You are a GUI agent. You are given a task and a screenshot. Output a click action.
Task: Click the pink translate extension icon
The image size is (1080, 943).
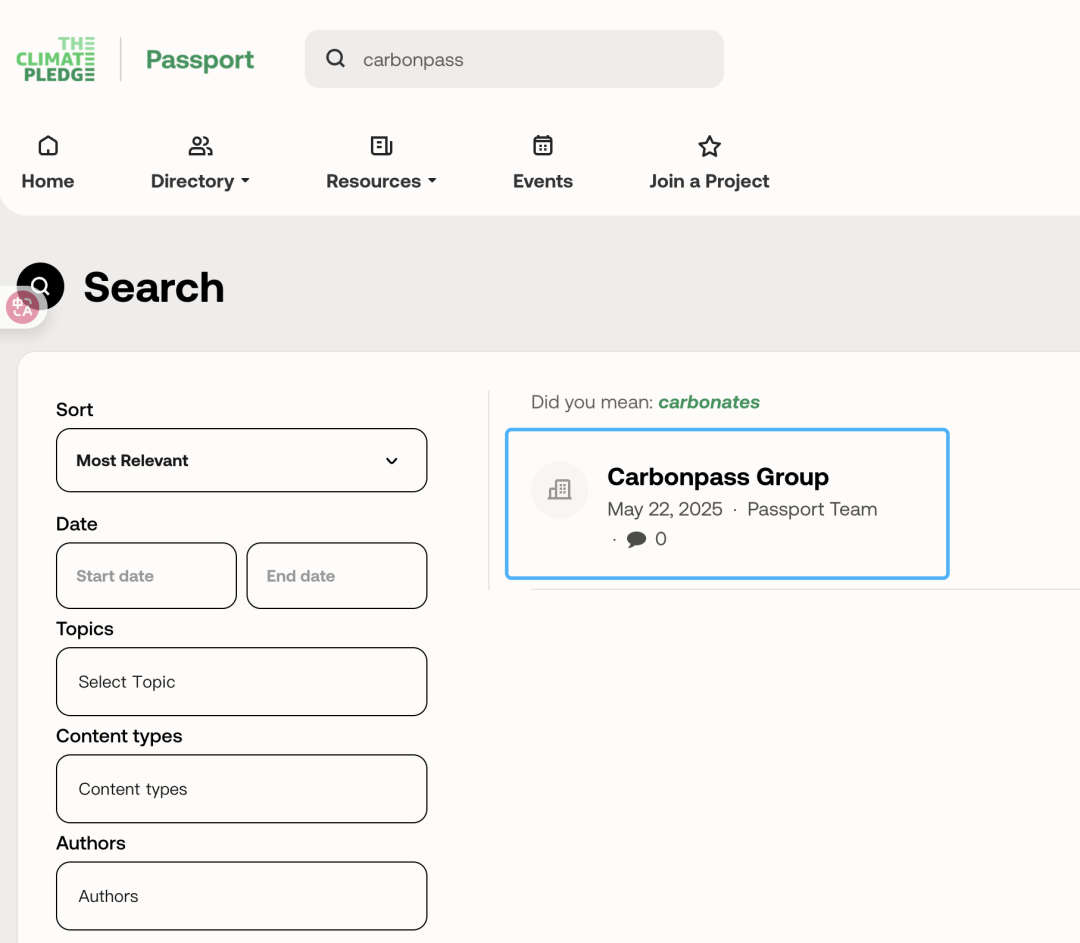pos(22,308)
